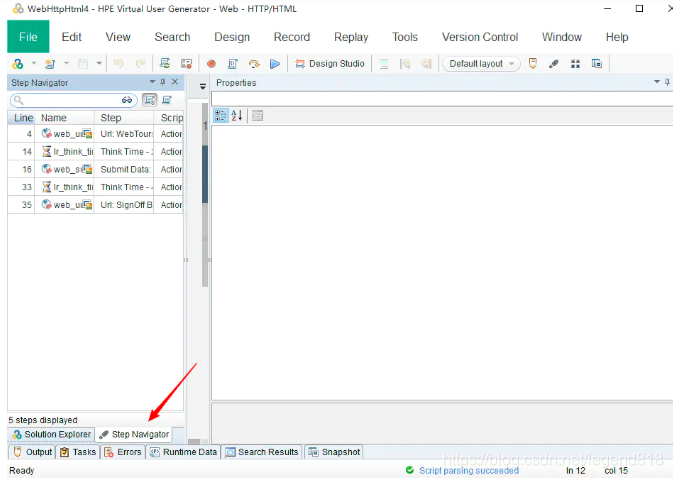Viewport: 673px width, 478px height.
Task: Click the pen-shaped toolbar icon
Action: (554, 64)
